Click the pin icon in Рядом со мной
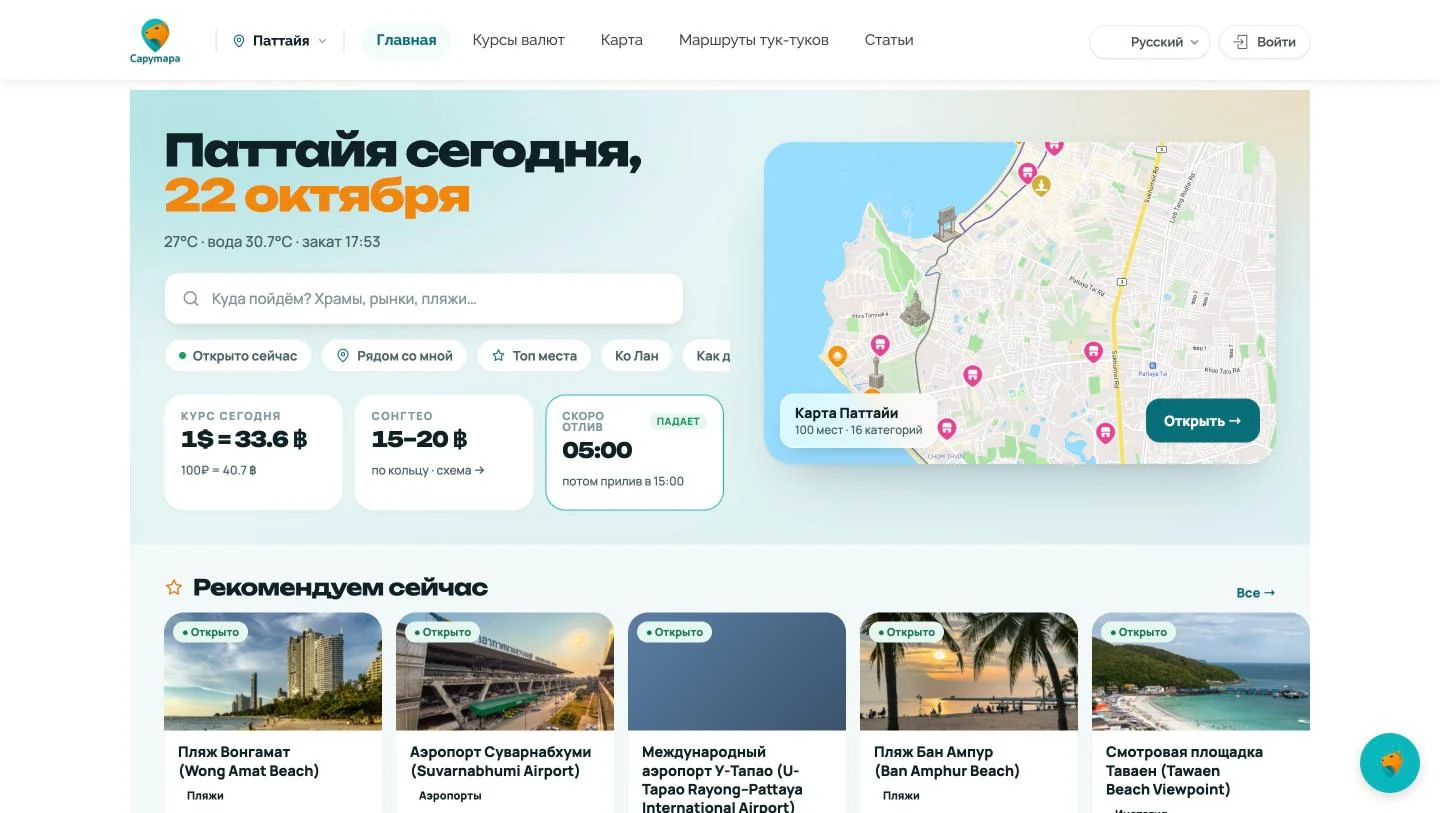This screenshot has height=813, width=1440. click(343, 356)
